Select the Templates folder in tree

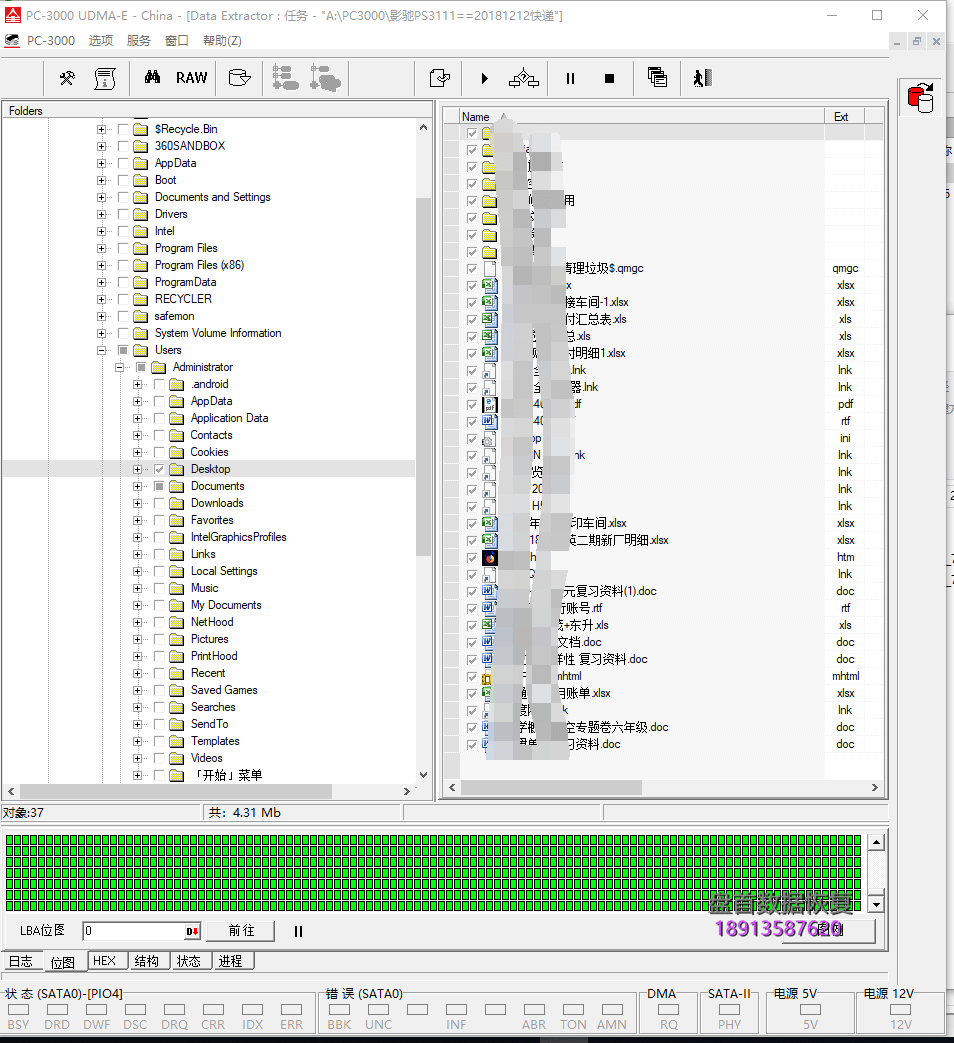(215, 741)
